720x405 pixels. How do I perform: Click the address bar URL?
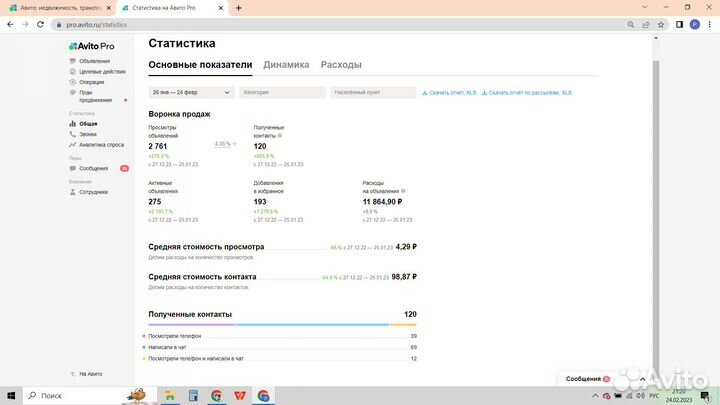coord(96,24)
